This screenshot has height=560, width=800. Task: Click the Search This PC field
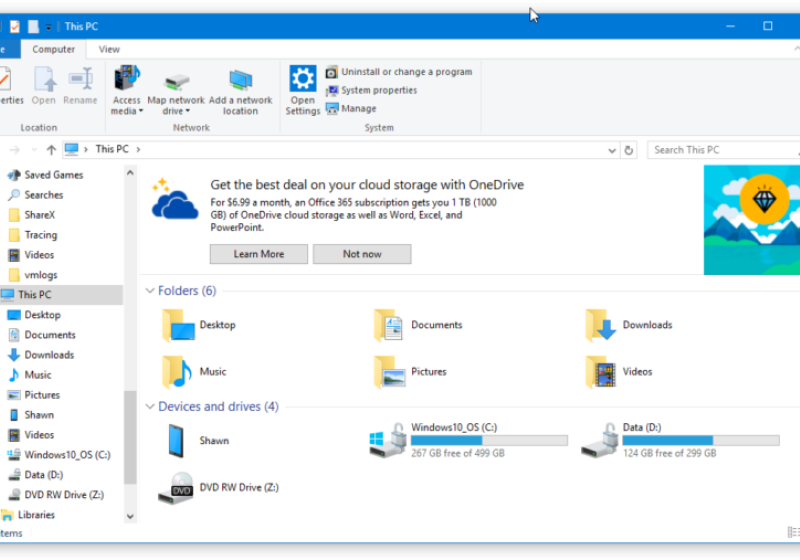720,150
